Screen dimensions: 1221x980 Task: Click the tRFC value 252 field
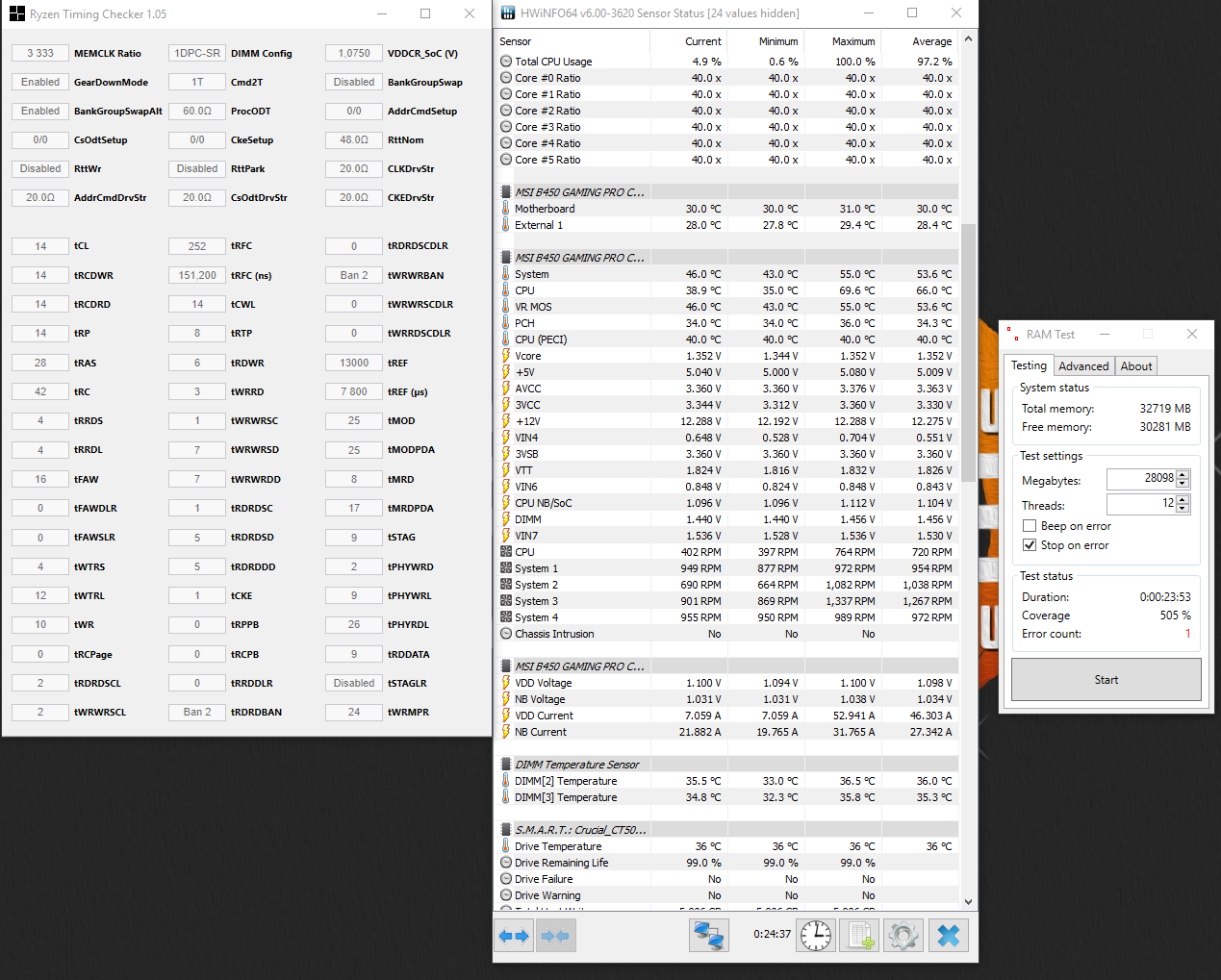point(197,246)
